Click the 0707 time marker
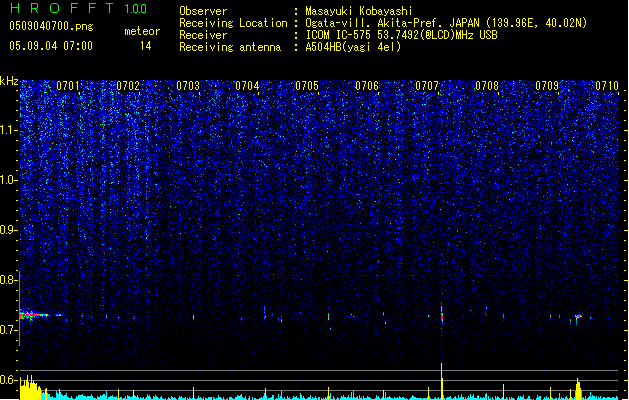629x400 pixels. [x=427, y=85]
